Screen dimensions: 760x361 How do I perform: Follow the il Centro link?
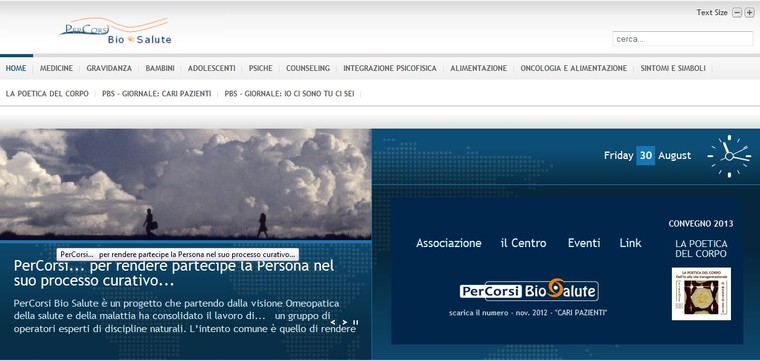pyautogui.click(x=523, y=243)
